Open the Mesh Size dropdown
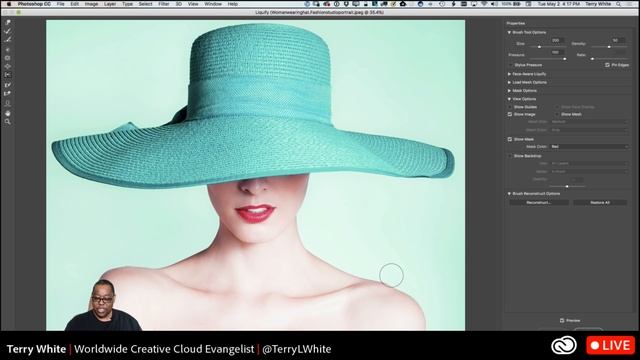This screenshot has width=640, height=360. point(589,122)
